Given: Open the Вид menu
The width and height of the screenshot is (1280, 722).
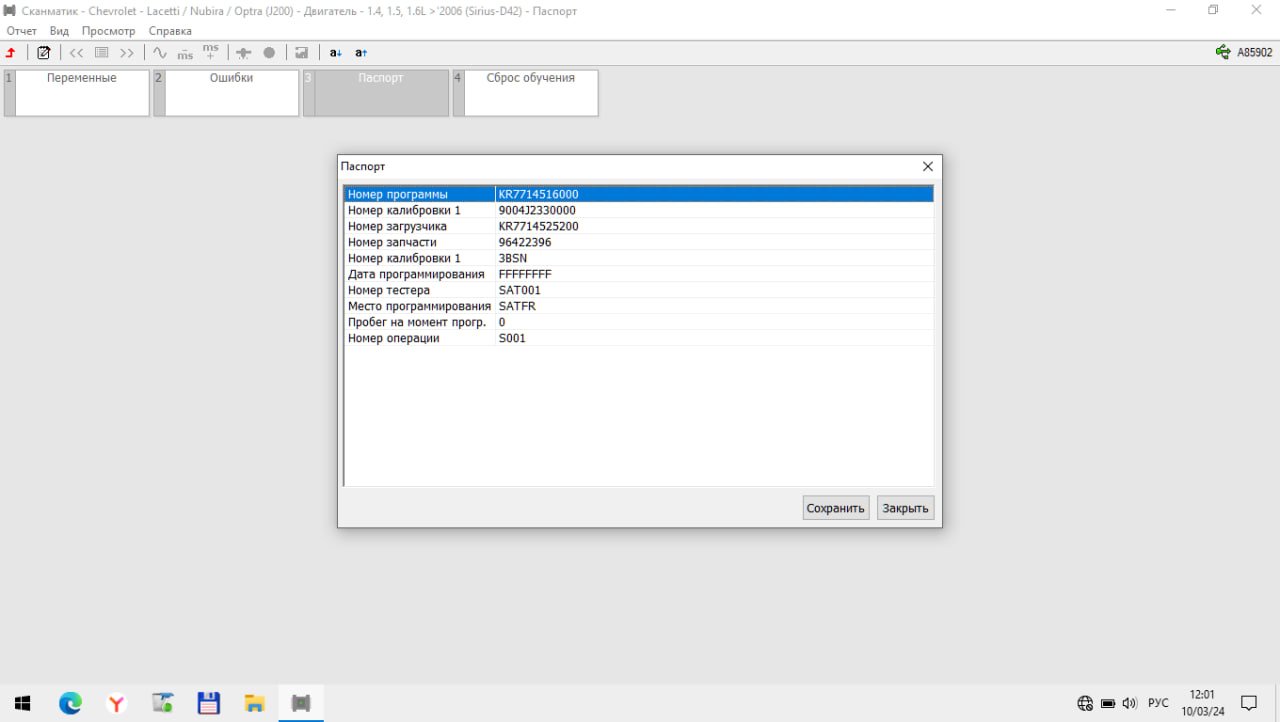Looking at the screenshot, I should coord(59,31).
